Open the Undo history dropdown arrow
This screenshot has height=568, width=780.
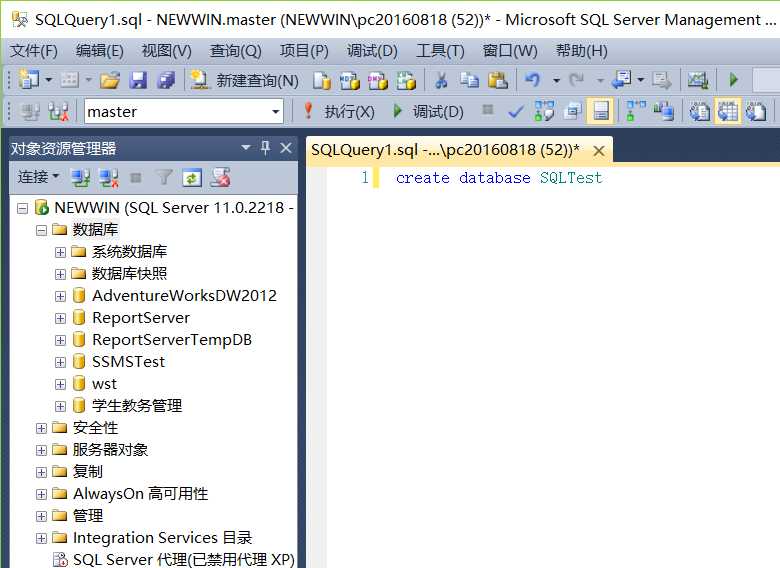(x=556, y=80)
